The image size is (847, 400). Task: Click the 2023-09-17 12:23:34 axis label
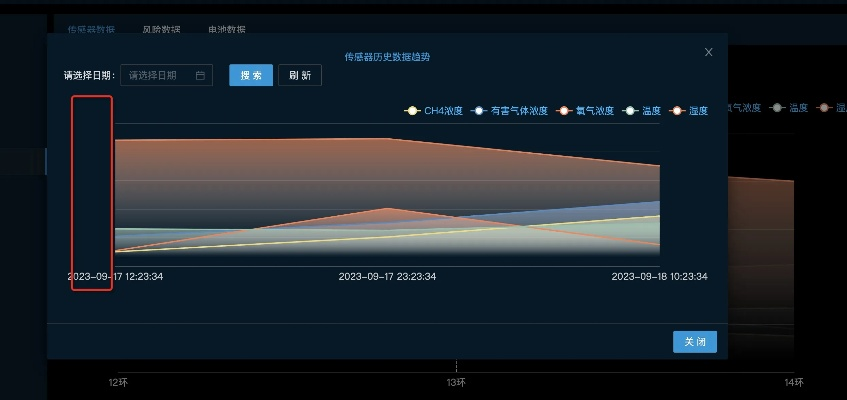point(115,277)
